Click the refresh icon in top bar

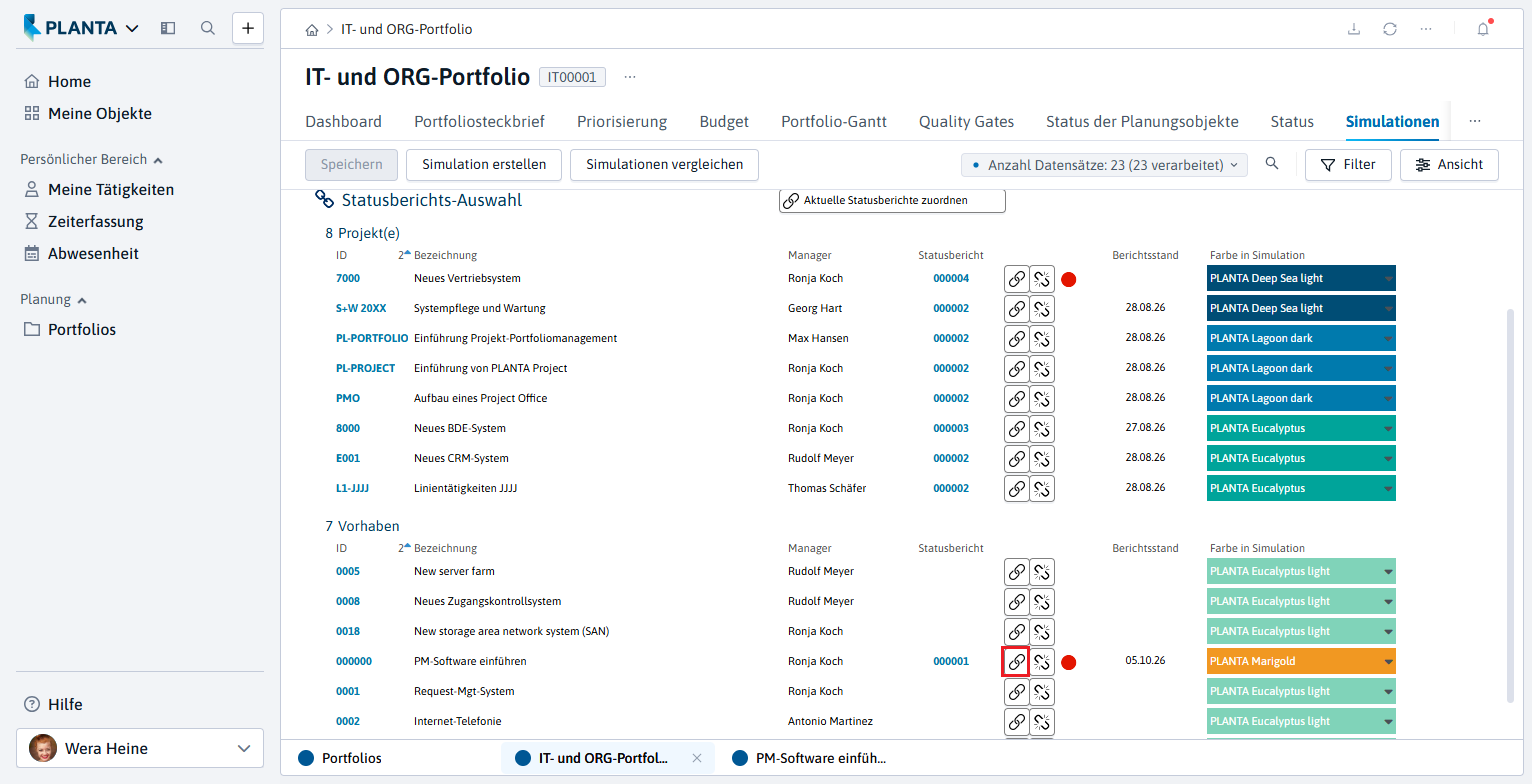click(1390, 29)
